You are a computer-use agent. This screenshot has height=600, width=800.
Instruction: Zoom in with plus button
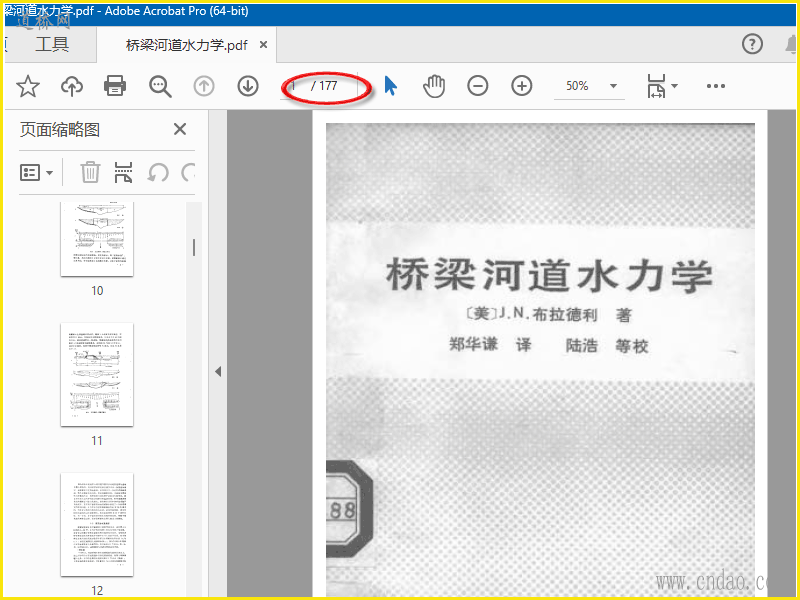521,86
